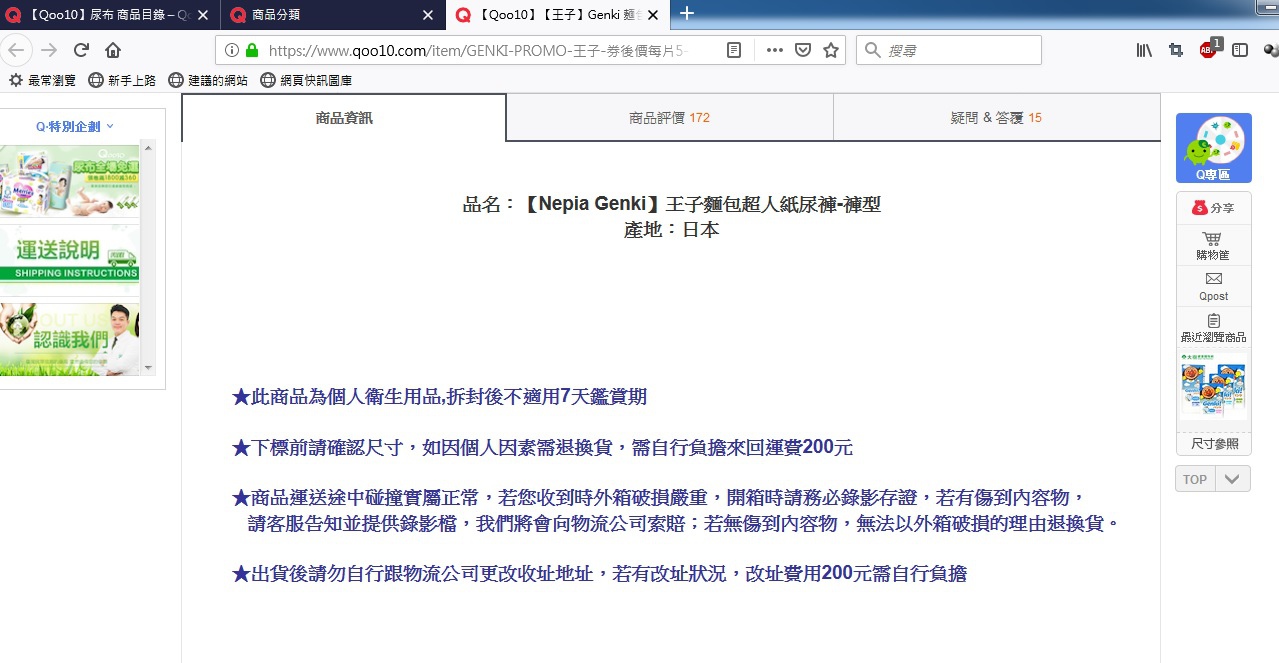The width and height of the screenshot is (1279, 663).
Task: Open the 建議的網站 bookmark
Action: tap(208, 80)
